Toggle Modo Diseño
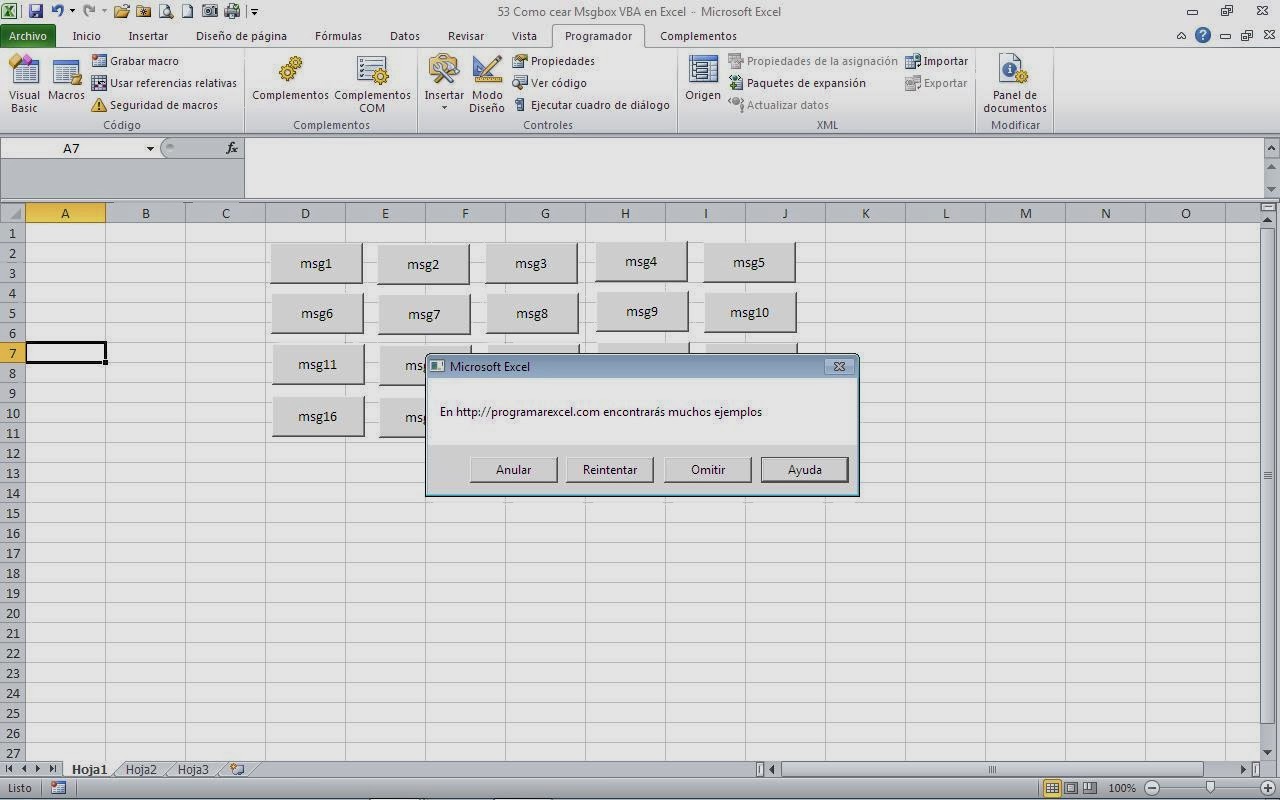The width and height of the screenshot is (1280, 800). pos(487,84)
